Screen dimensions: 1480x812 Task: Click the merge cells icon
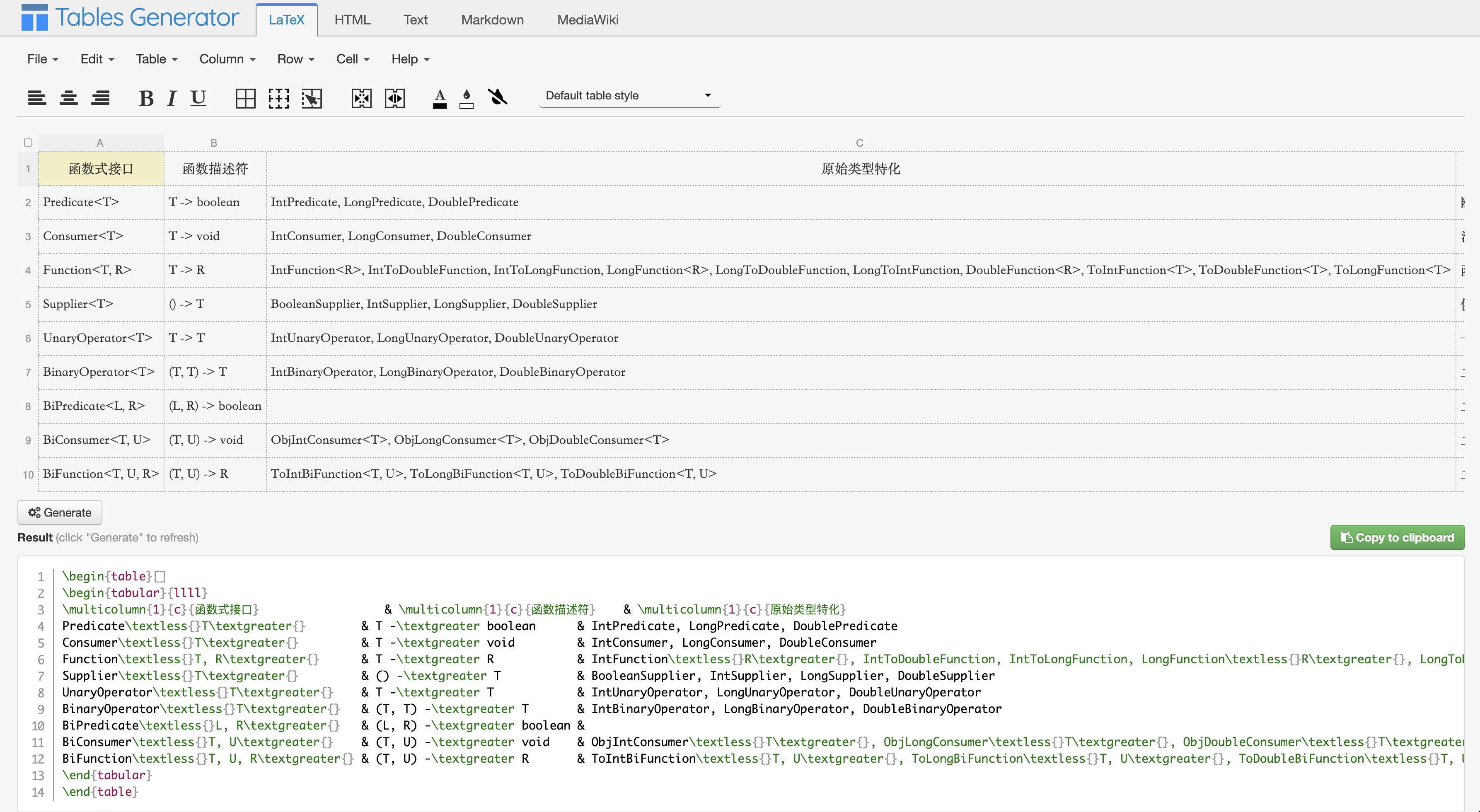click(x=361, y=98)
